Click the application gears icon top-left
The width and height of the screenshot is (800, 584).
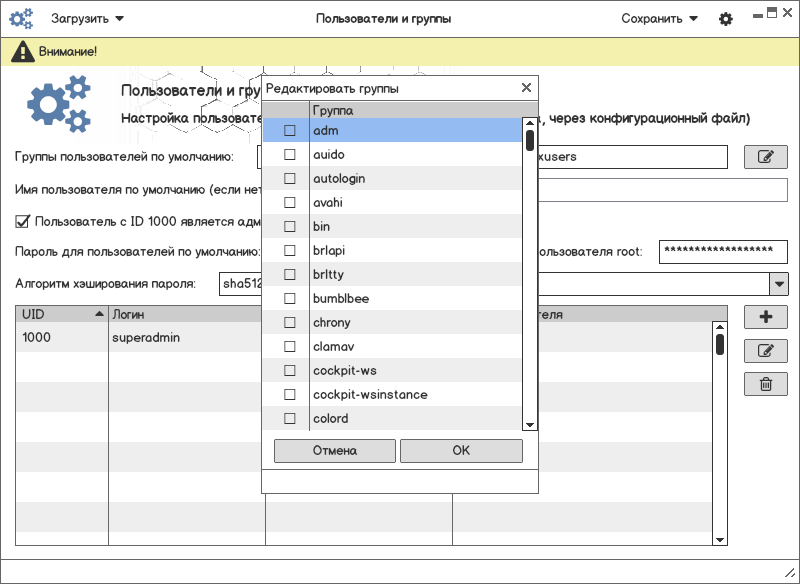[22, 19]
